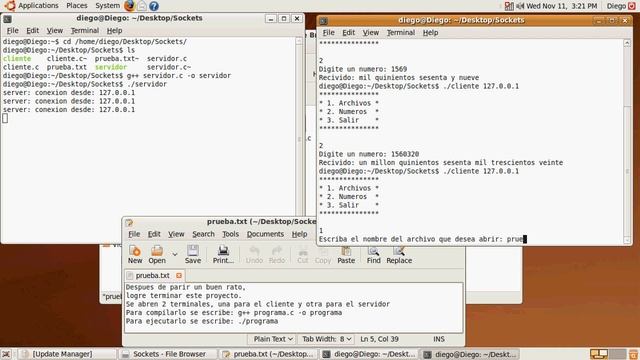
Task: Open Help menu in servidor terminal
Action: tap(114, 31)
